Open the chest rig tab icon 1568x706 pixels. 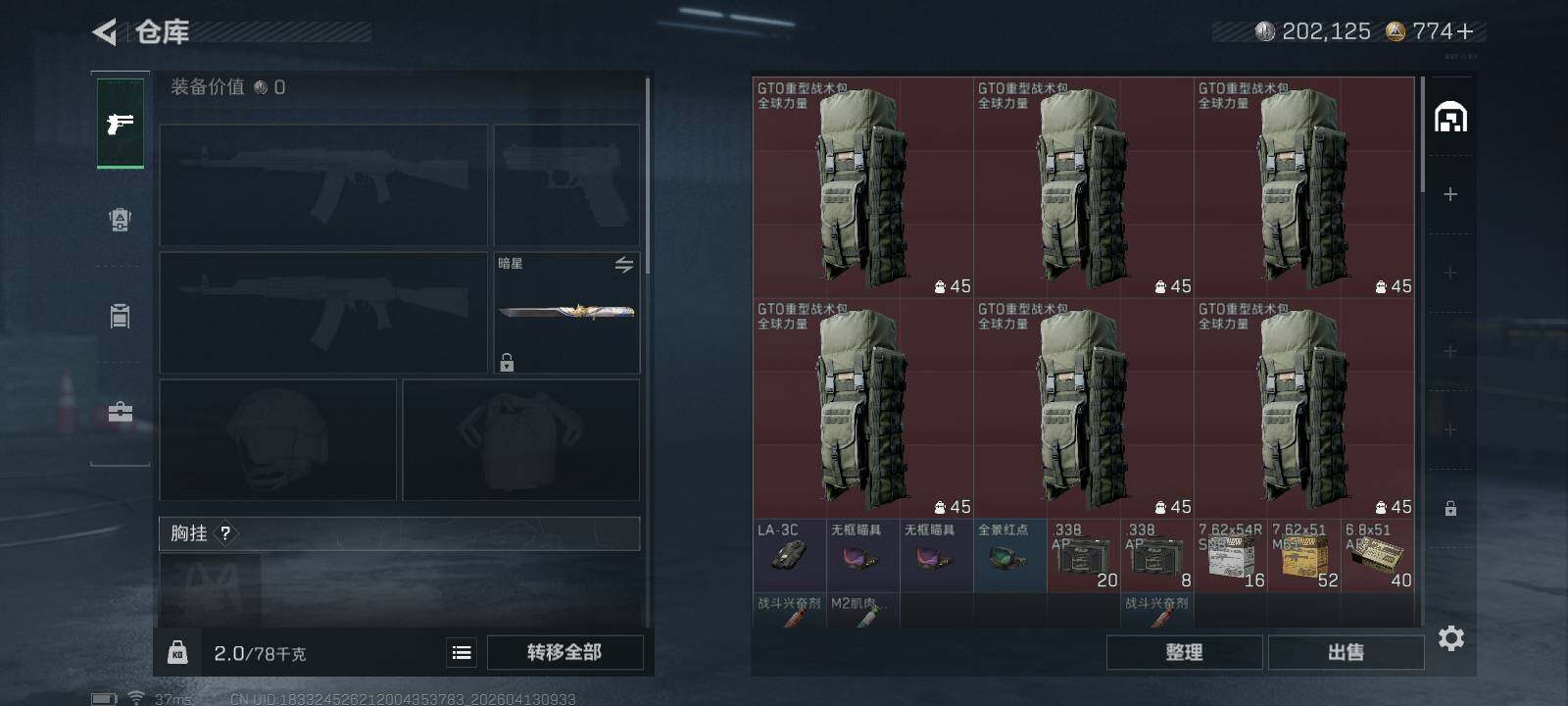tap(120, 316)
